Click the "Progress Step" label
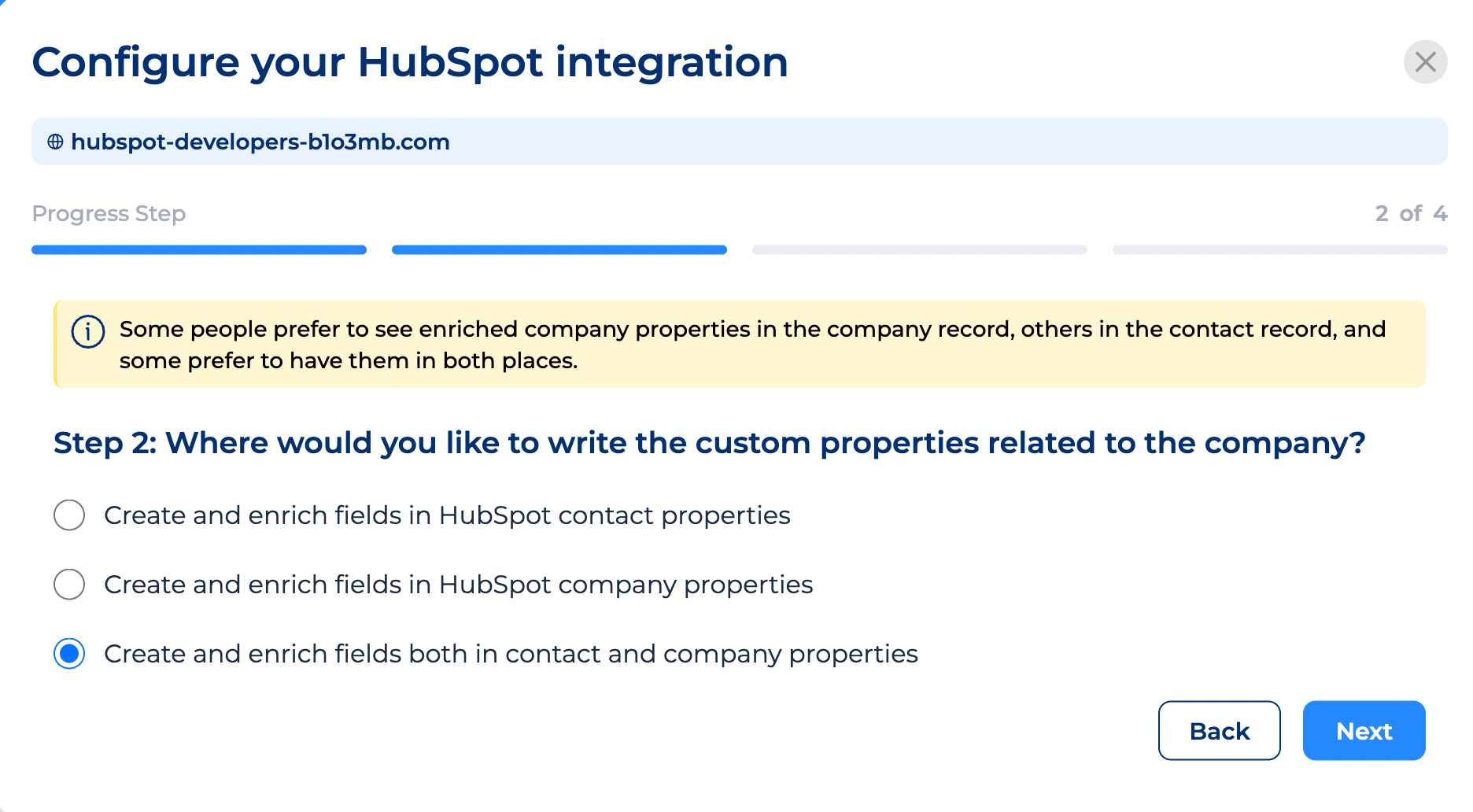Viewport: 1473px width, 812px height. [x=109, y=213]
